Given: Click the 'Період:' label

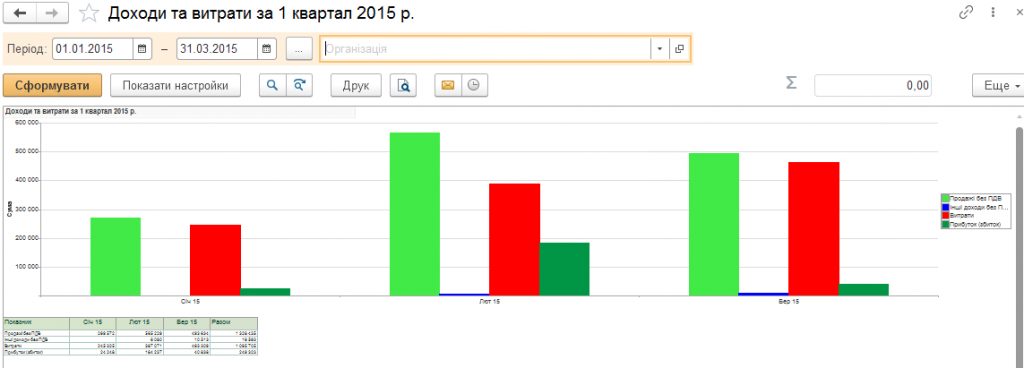Looking at the screenshot, I should pos(27,49).
